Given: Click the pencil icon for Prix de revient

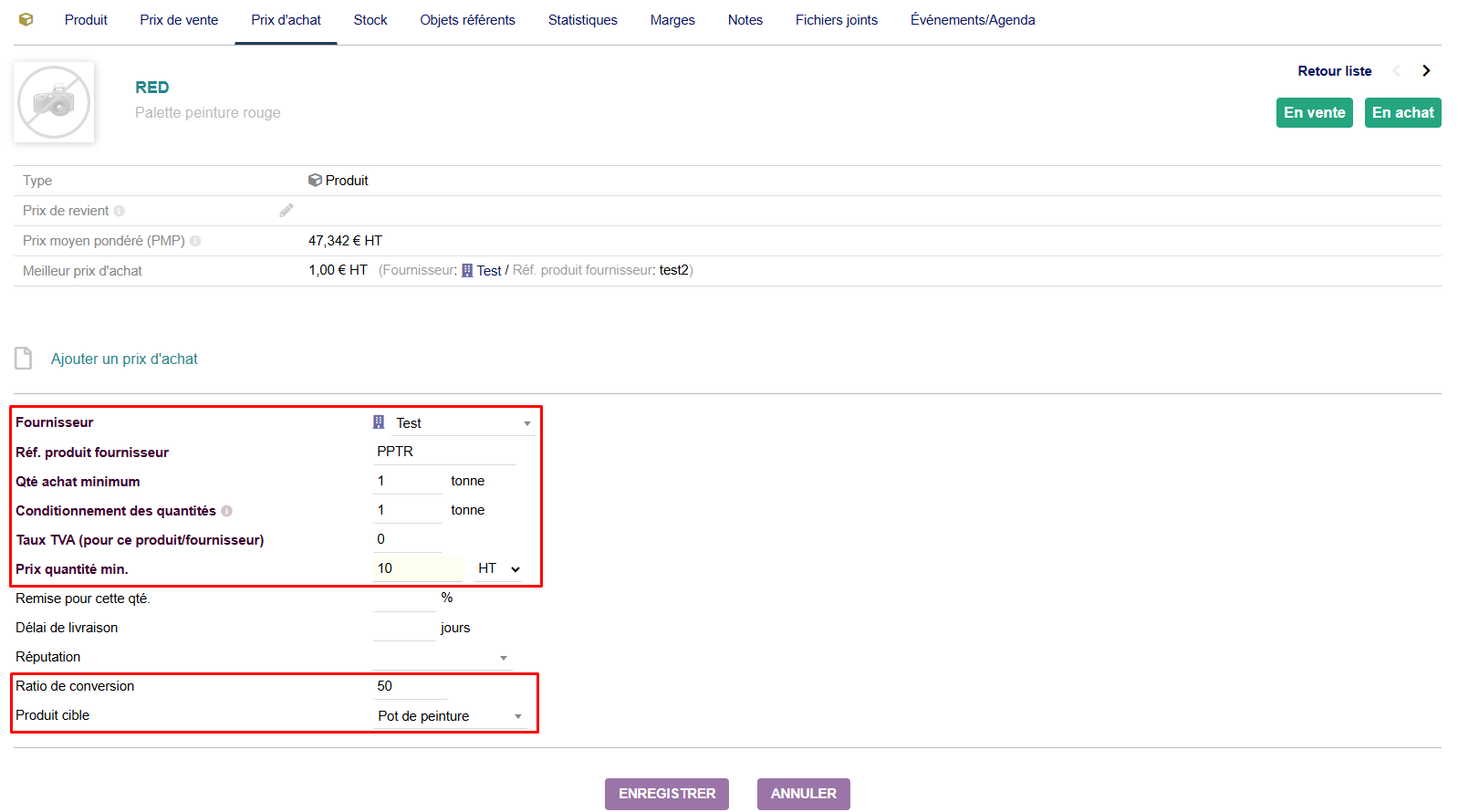Looking at the screenshot, I should coord(286,211).
